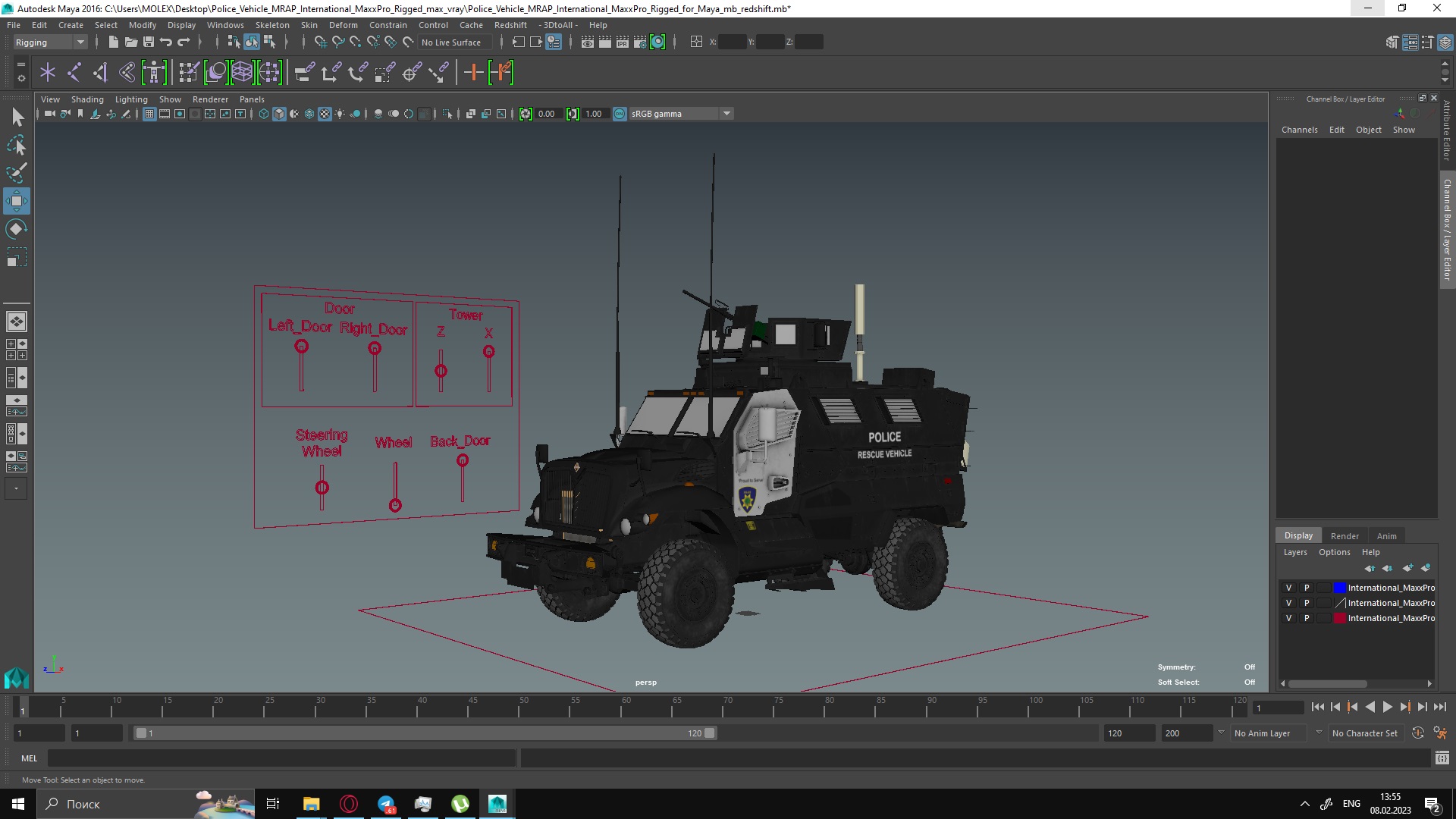The image size is (1456, 819).
Task: Expand the Rigging menu set dropdown
Action: (50, 42)
